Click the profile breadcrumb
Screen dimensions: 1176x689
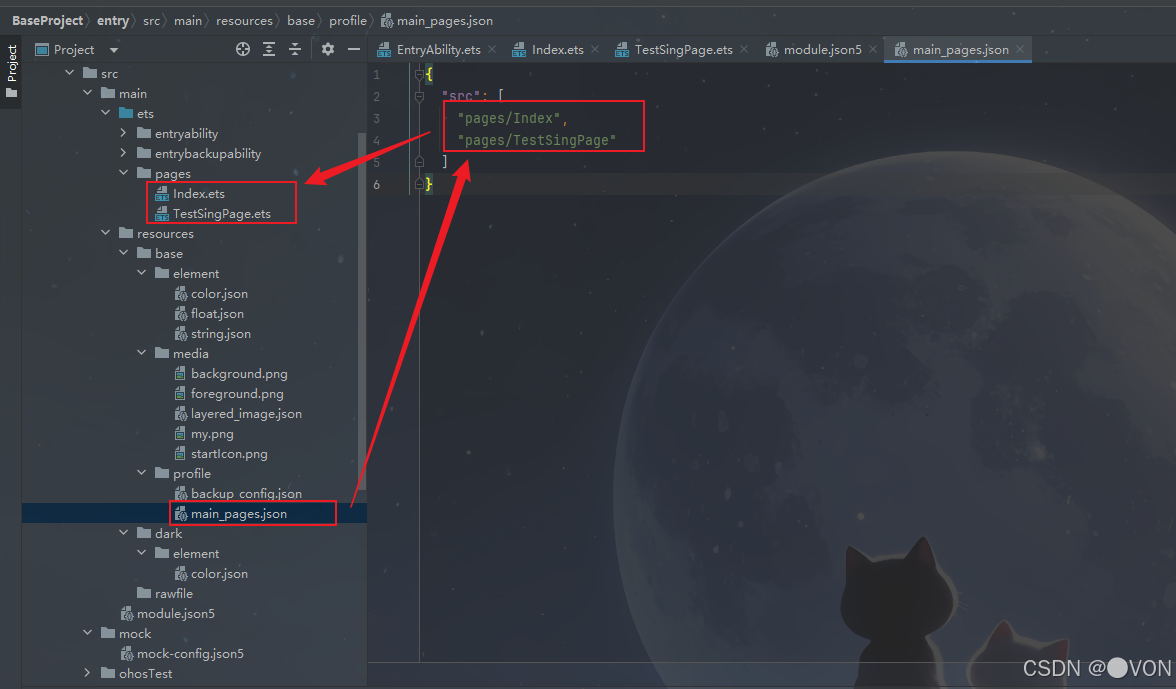(x=347, y=21)
